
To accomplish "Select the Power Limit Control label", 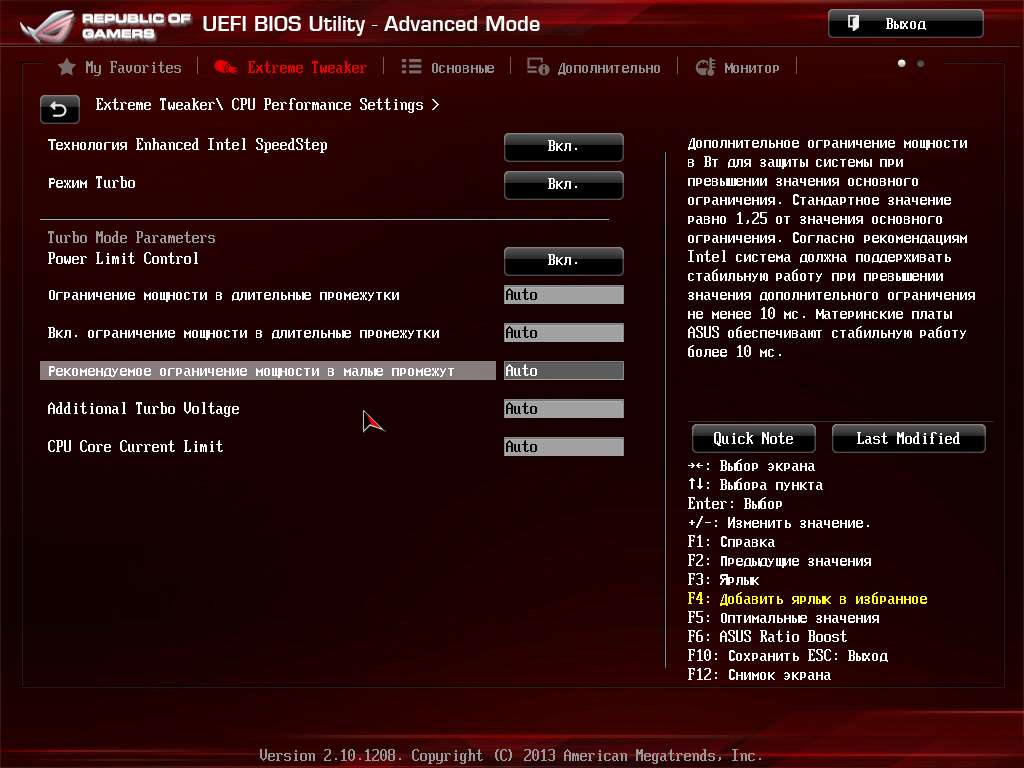I will tap(123, 259).
